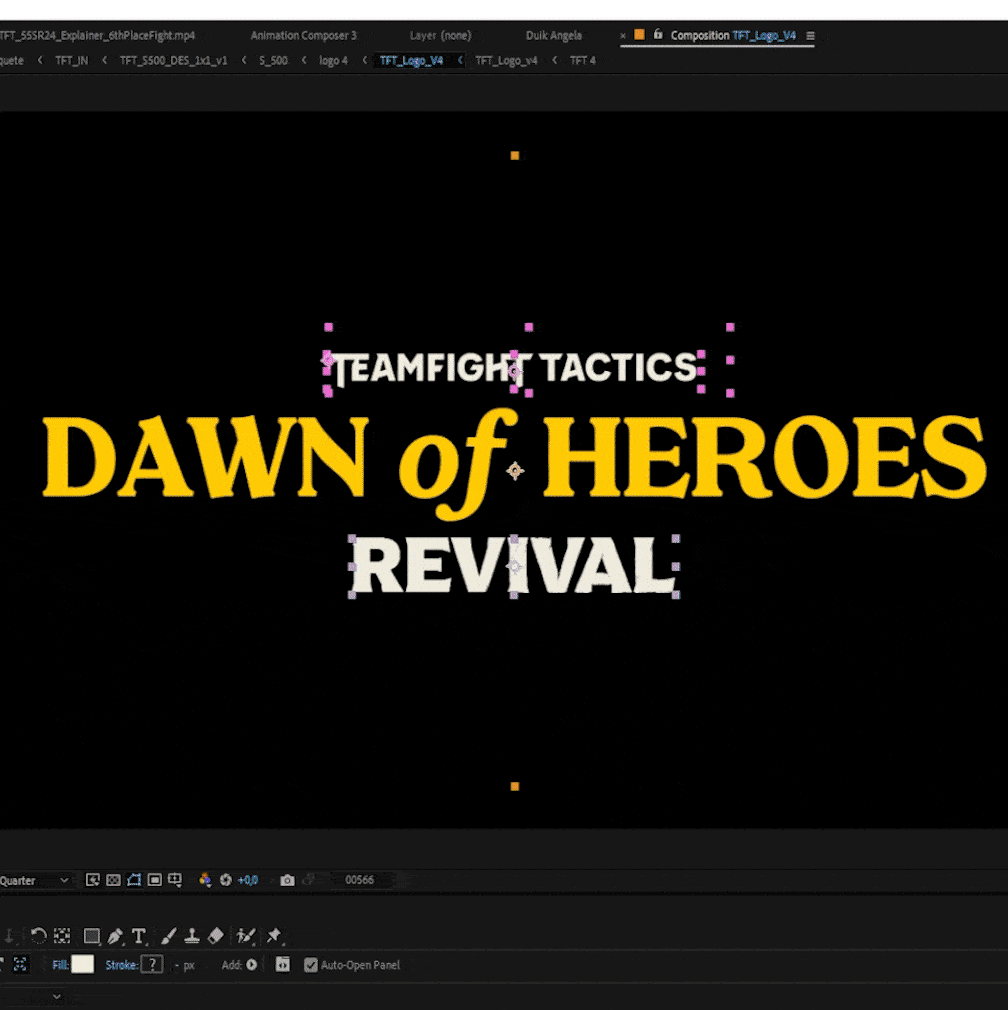
Task: Click the Fill color swatch
Action: click(82, 964)
